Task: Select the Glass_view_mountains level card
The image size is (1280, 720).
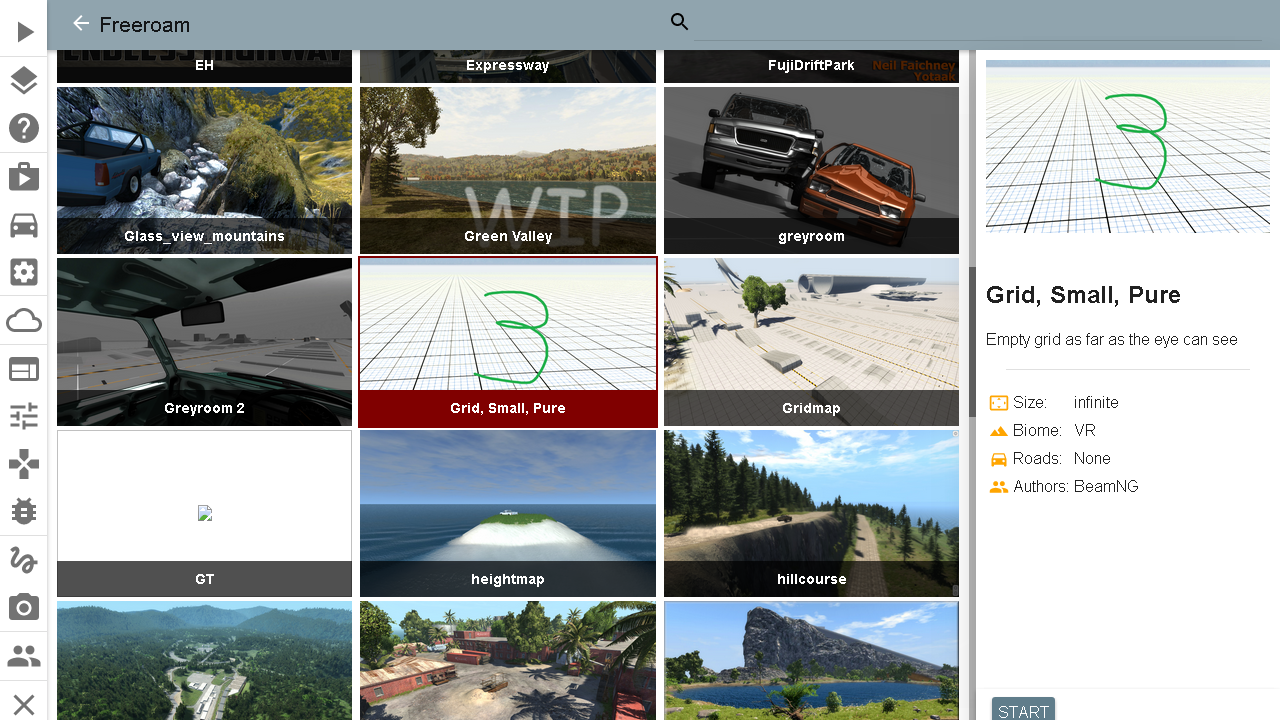Action: coord(205,170)
